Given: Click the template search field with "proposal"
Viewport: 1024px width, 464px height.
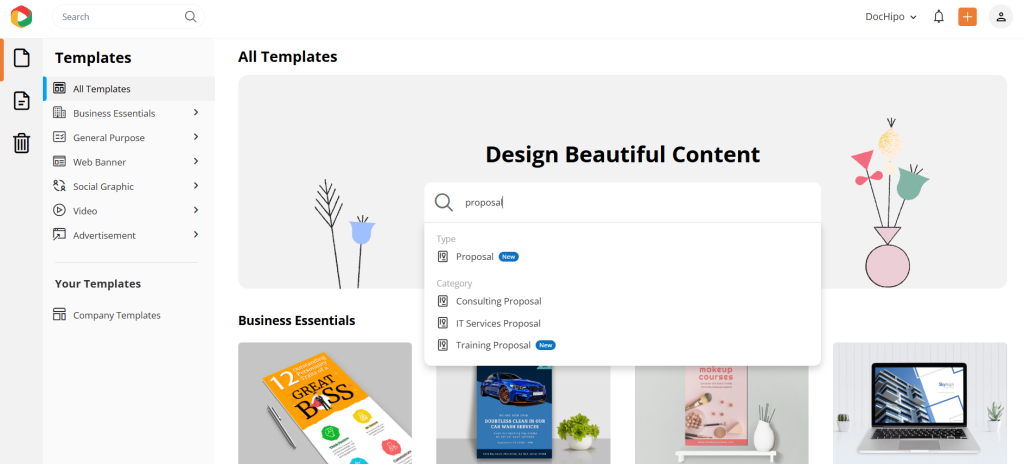Looking at the screenshot, I should pos(630,202).
